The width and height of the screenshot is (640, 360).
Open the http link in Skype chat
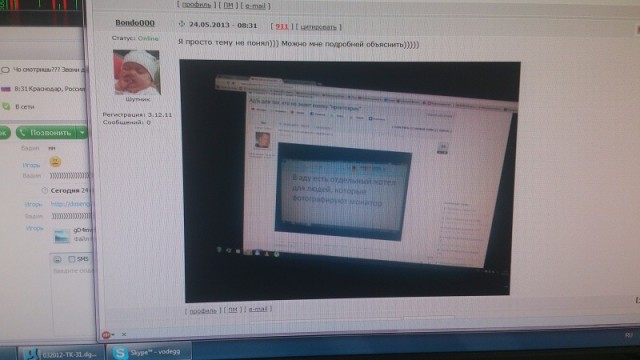pyautogui.click(x=71, y=204)
